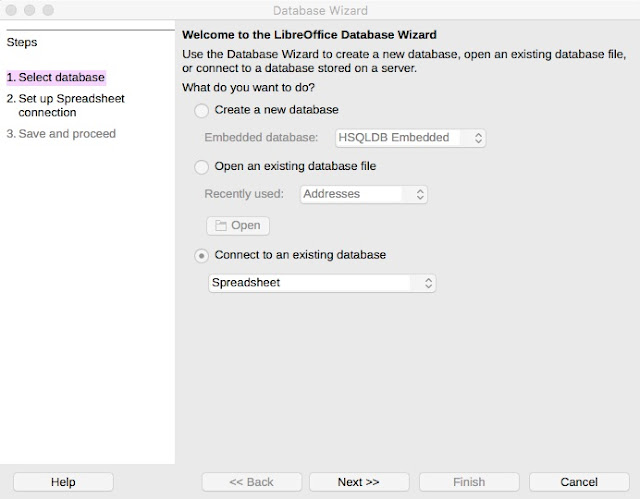Image resolution: width=640 pixels, height=499 pixels.
Task: Open the HSQLDB Embedded dropdown
Action: (x=410, y=138)
